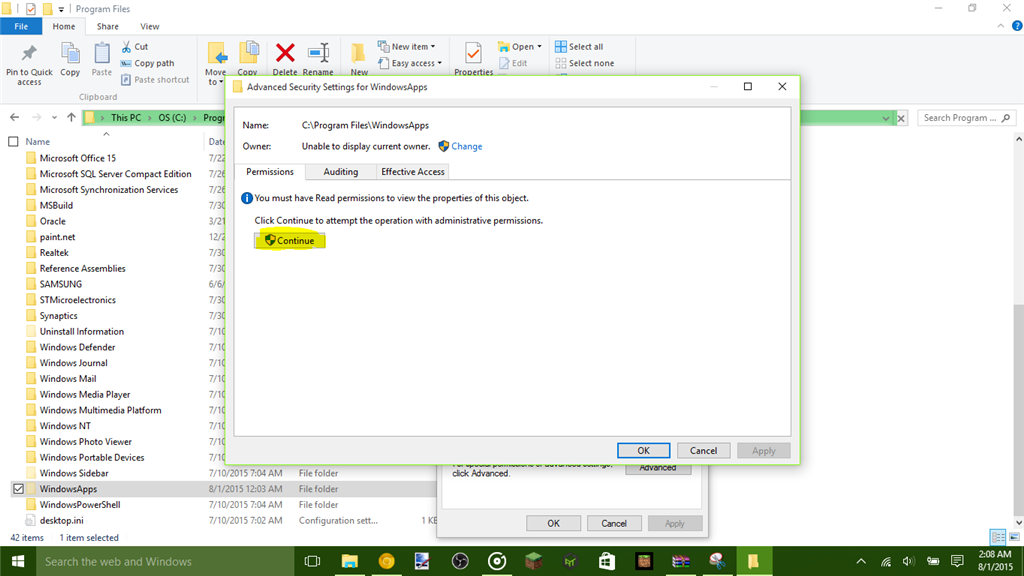Click the Paste ribbon icon
The height and width of the screenshot is (576, 1024).
click(101, 54)
